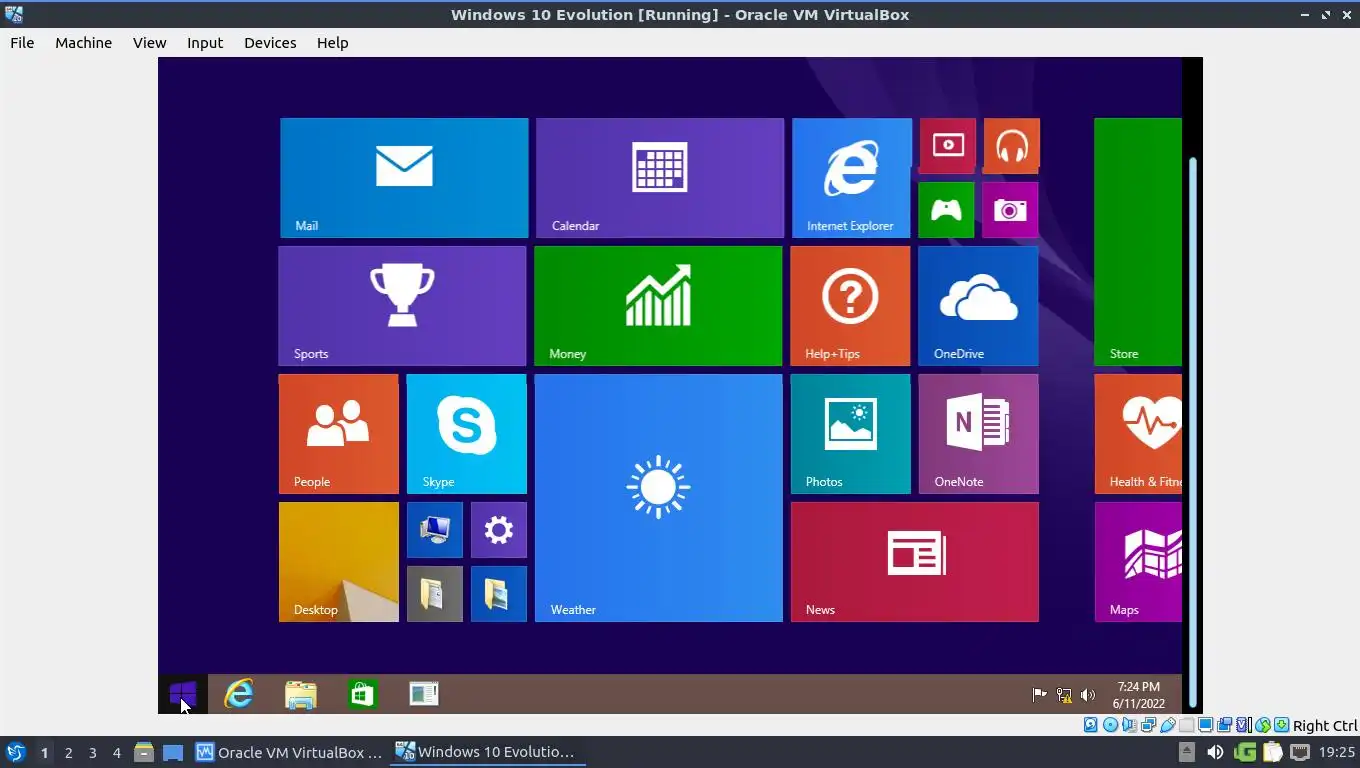Open the host application menu launcher
This screenshot has height=768, width=1360.
15,752
